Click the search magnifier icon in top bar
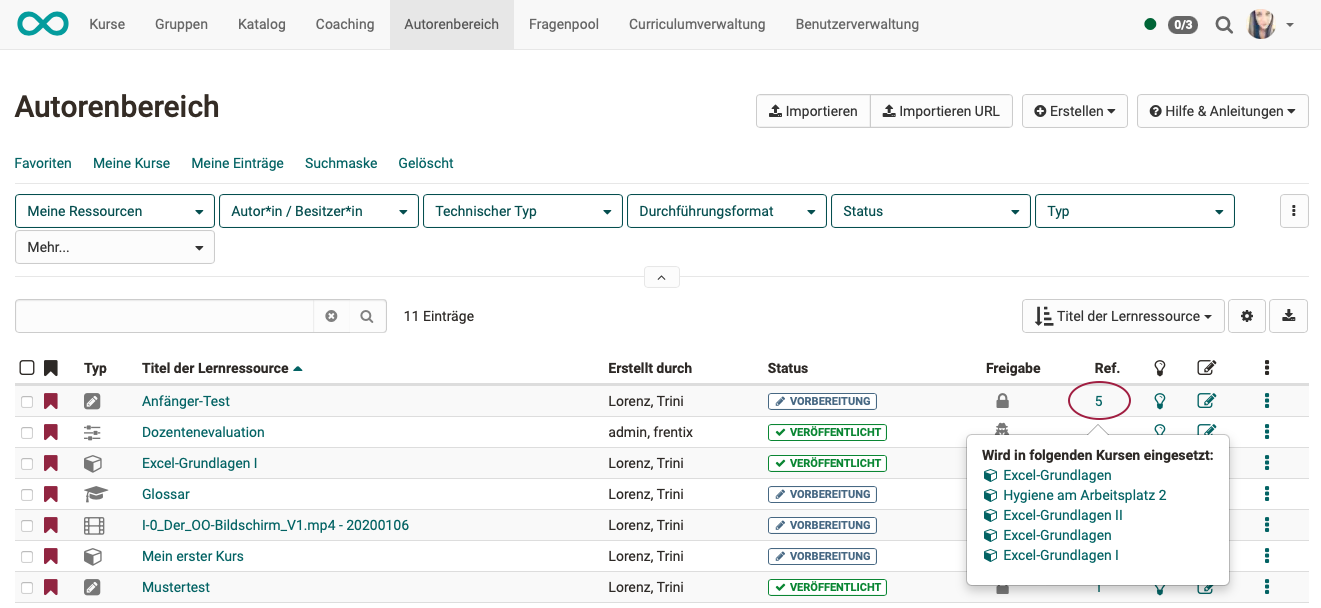The height and width of the screenshot is (608, 1321). tap(1224, 25)
